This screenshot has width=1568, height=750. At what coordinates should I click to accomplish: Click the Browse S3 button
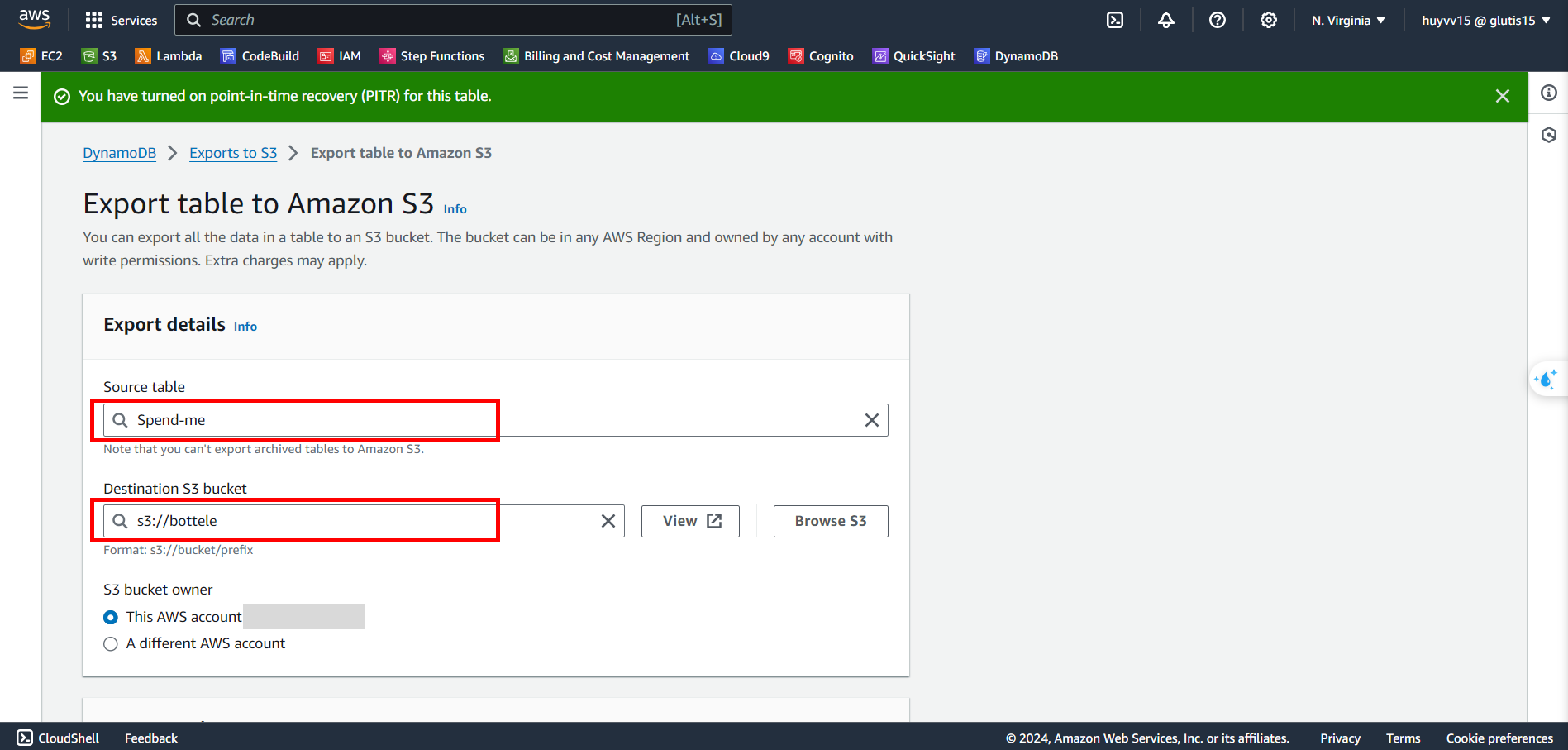[x=831, y=521]
